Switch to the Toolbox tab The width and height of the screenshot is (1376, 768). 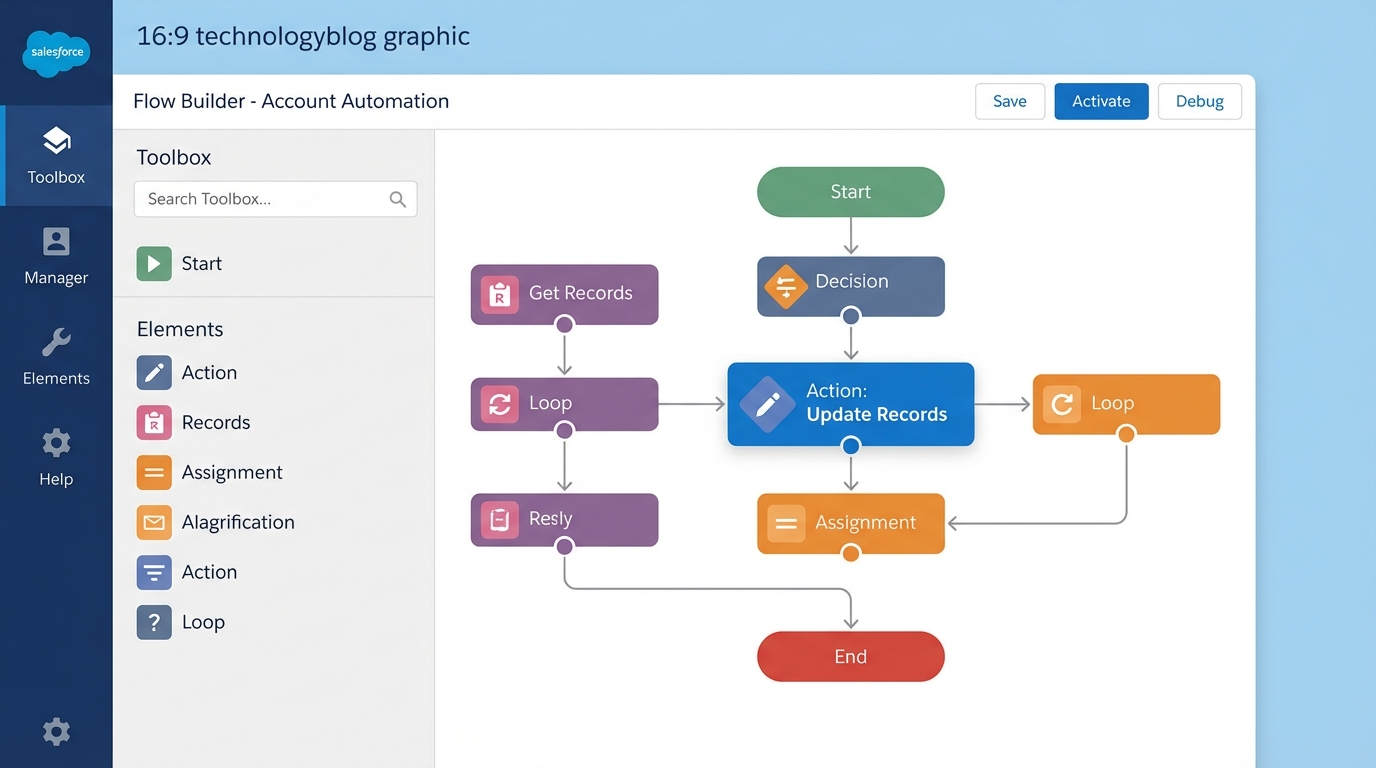click(56, 156)
